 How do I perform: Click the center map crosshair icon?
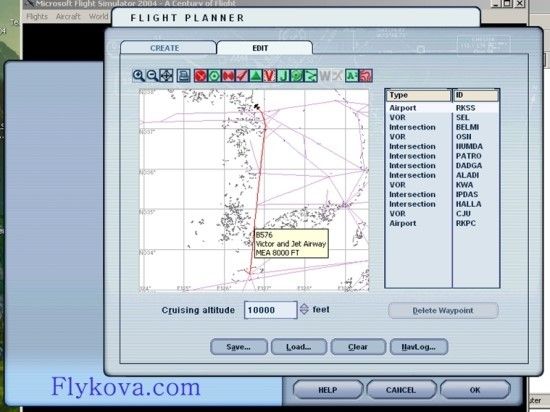[166, 75]
